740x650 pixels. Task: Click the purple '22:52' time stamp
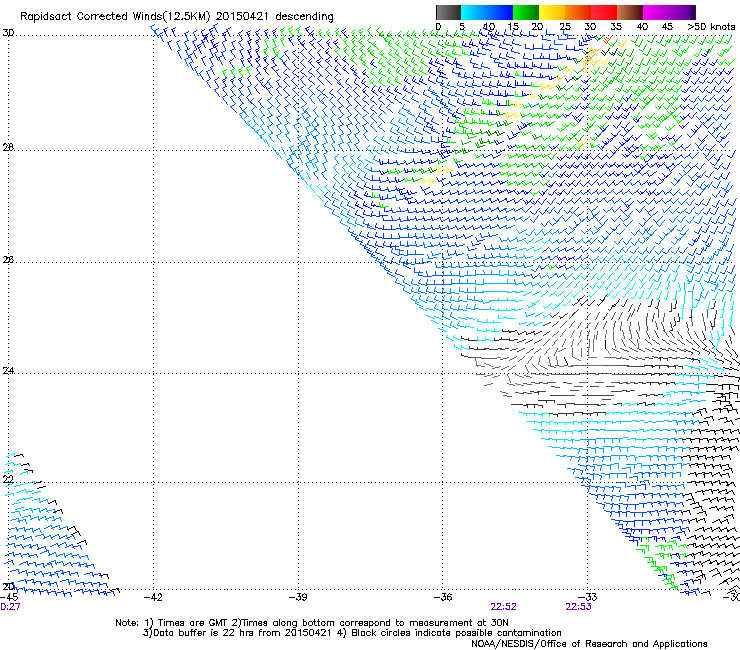pos(503,607)
